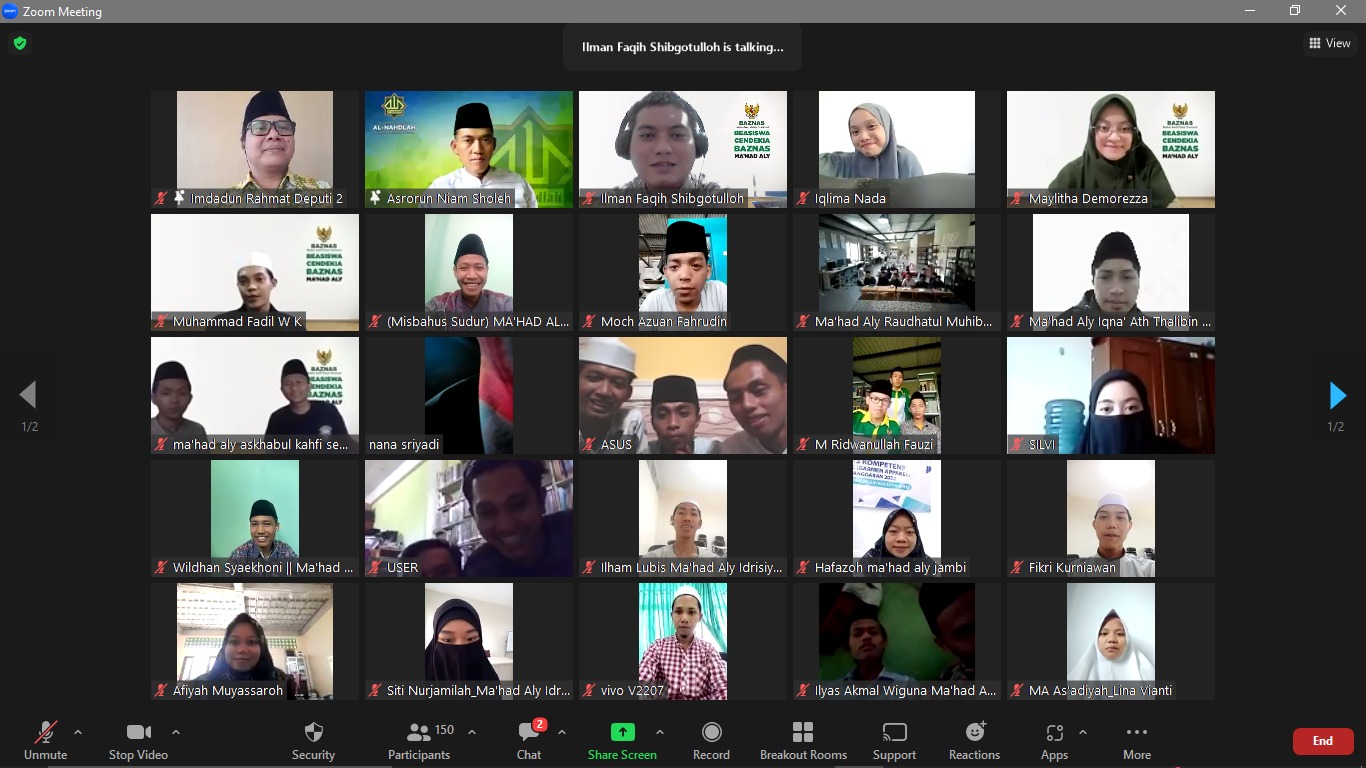1366x768 pixels.
Task: Open the Chat panel
Action: 529,741
